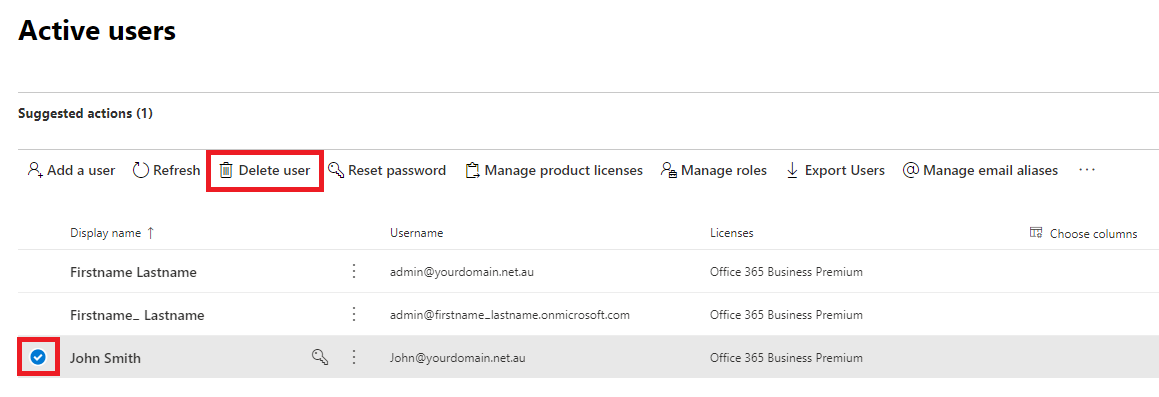Click the Manage product licenses clipboard icon

(x=472, y=170)
